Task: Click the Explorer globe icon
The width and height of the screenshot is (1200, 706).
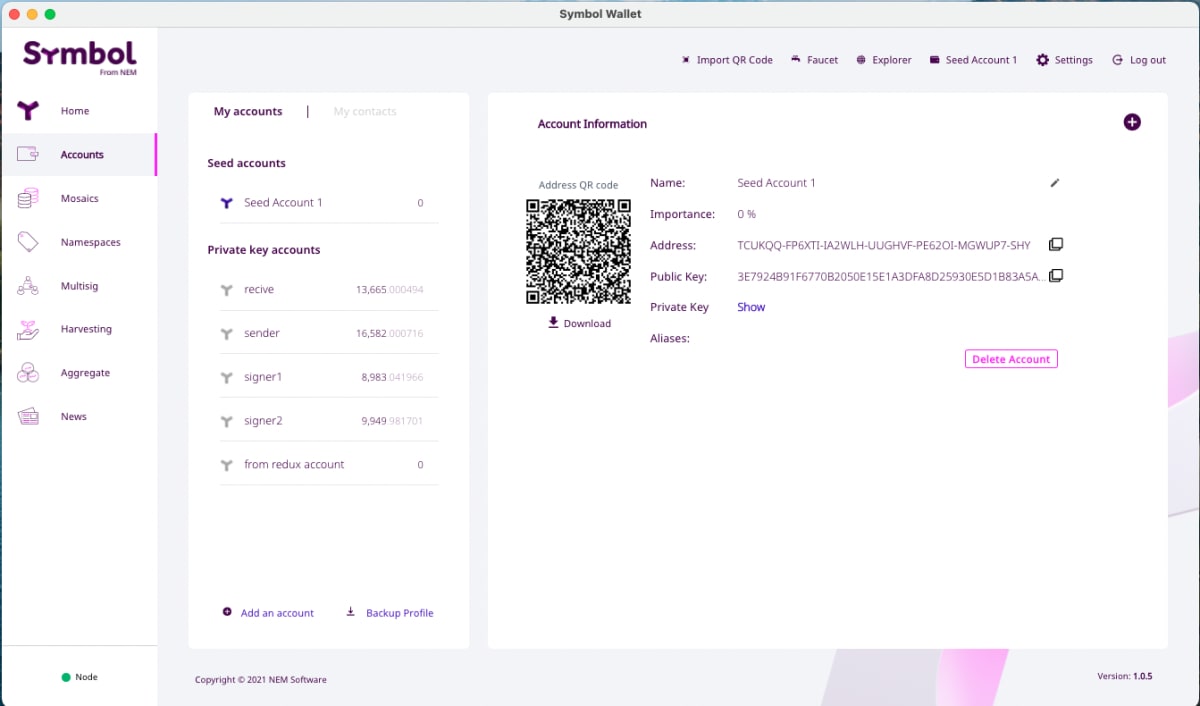Action: click(861, 60)
